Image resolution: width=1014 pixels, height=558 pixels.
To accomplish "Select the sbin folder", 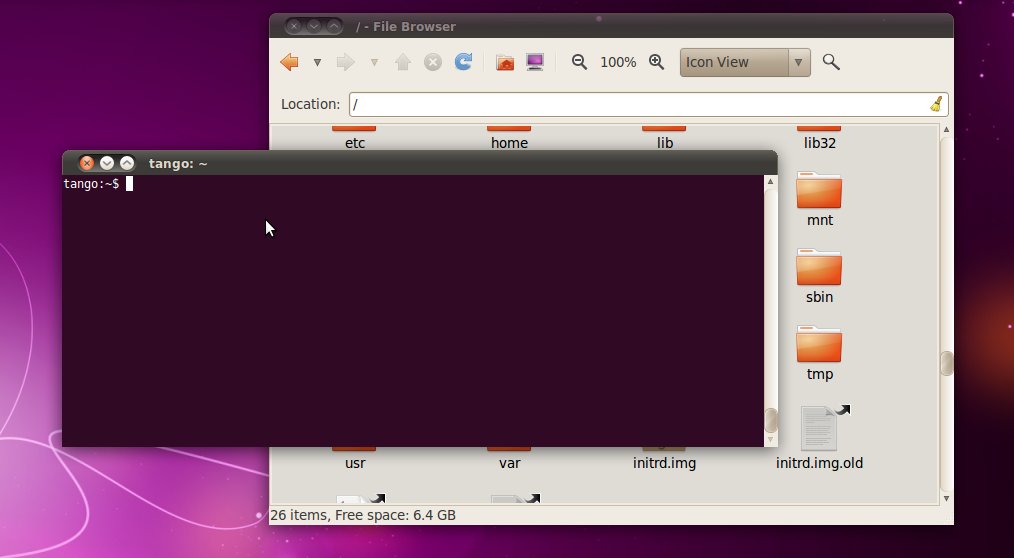I will 819,268.
